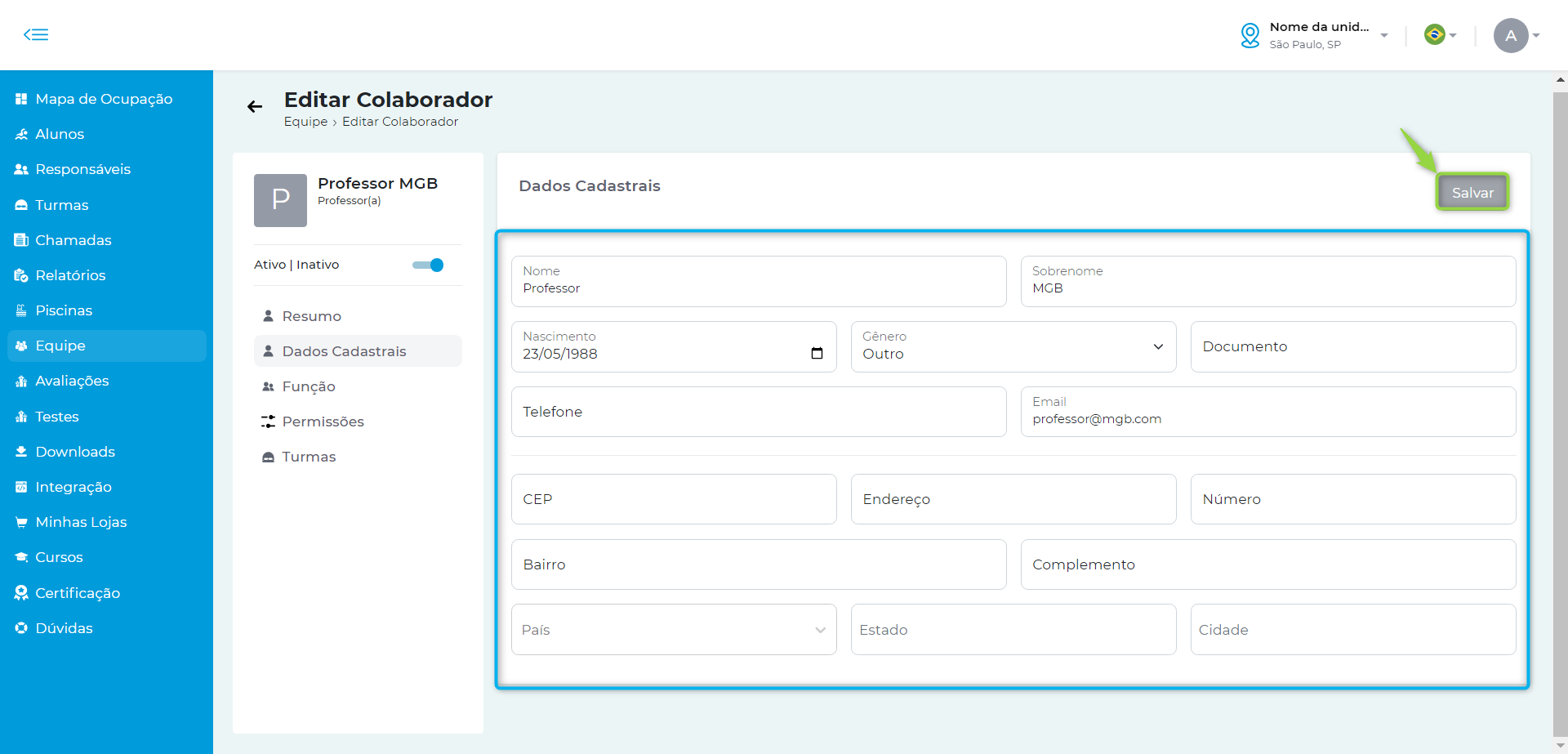Viewport: 1568px width, 754px height.
Task: Click the Estado input field
Action: [1013, 629]
